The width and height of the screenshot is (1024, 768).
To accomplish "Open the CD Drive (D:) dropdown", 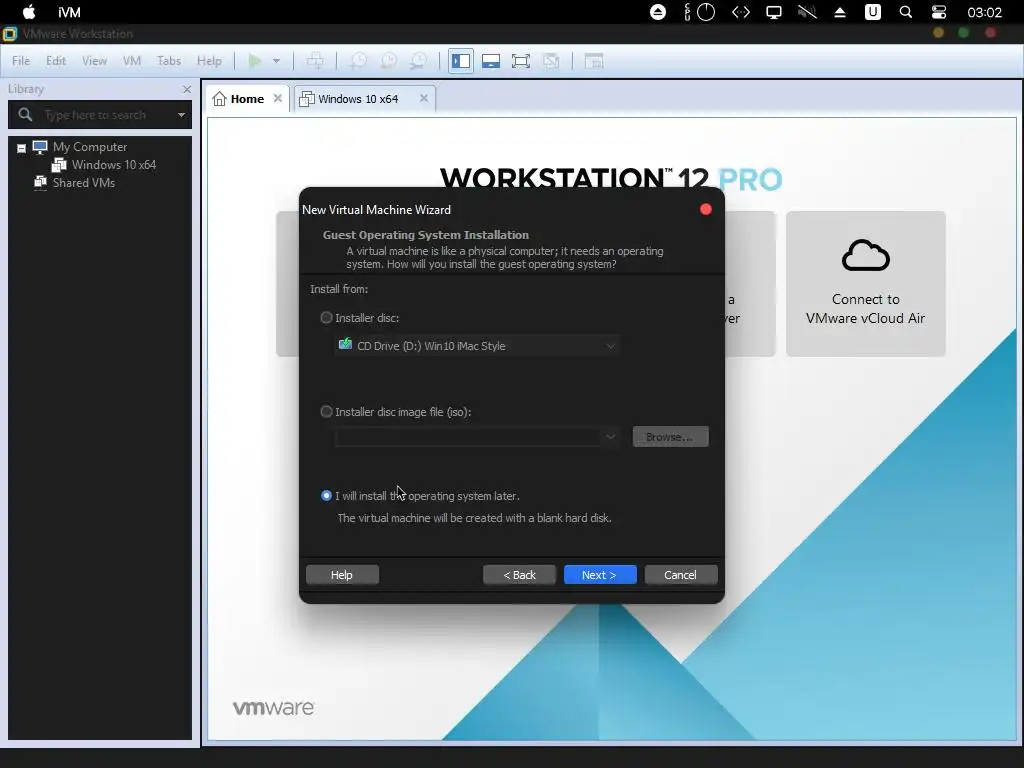I will [x=477, y=345].
